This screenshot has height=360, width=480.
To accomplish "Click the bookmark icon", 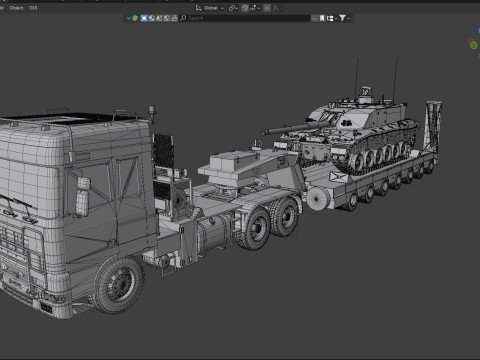I will click(x=322, y=18).
